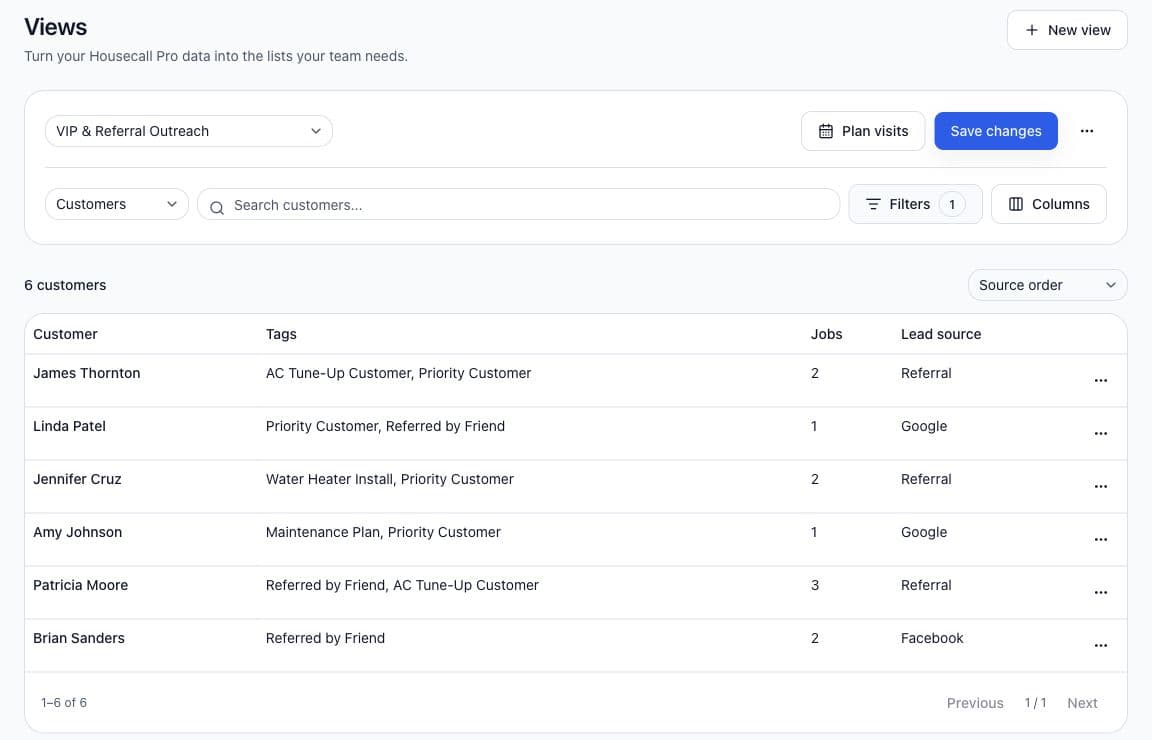Create a new view
The image size is (1152, 740).
(x=1067, y=30)
